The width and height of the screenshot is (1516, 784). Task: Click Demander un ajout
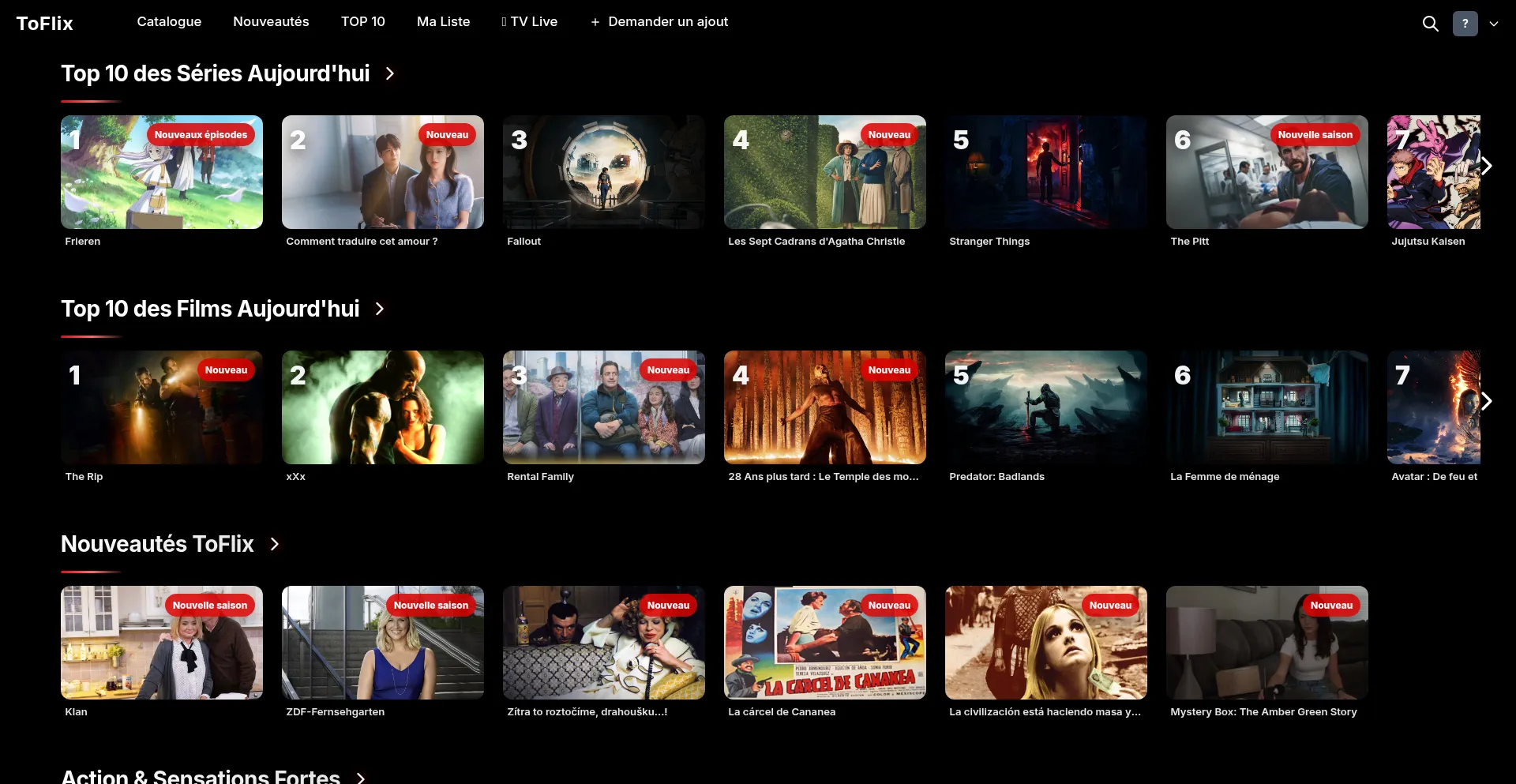click(667, 21)
